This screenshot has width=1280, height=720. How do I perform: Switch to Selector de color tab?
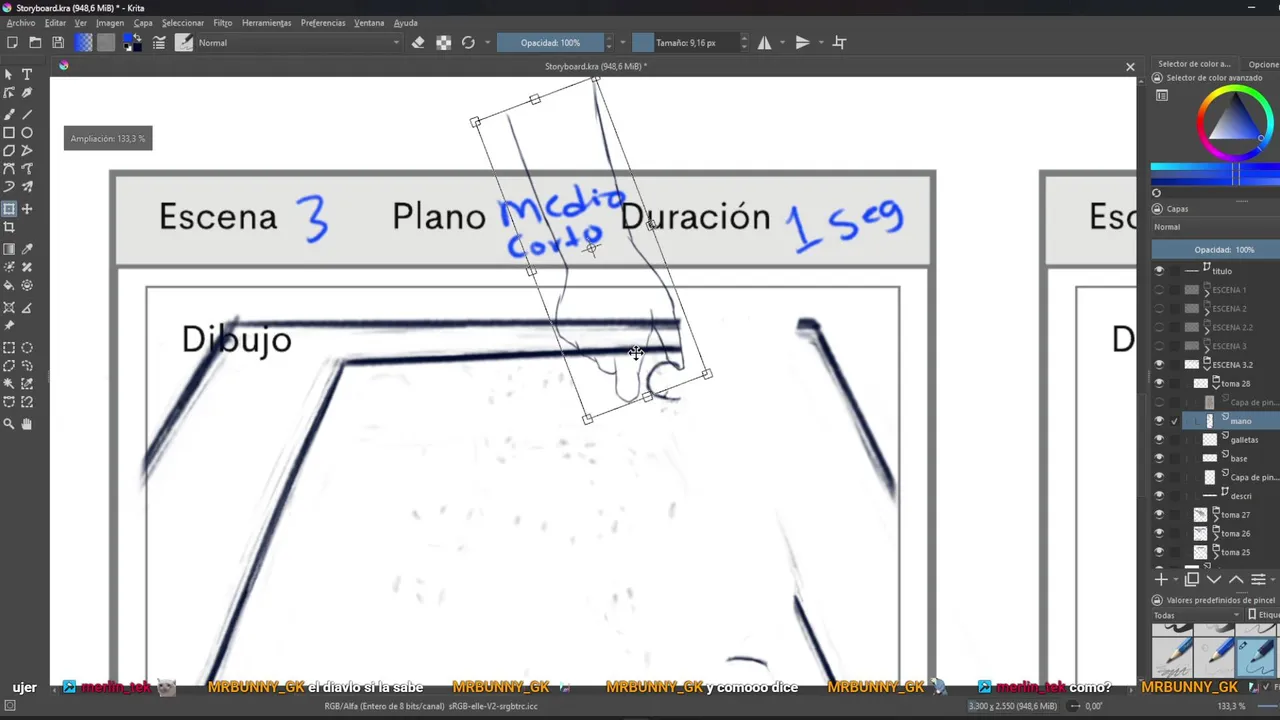click(1194, 64)
